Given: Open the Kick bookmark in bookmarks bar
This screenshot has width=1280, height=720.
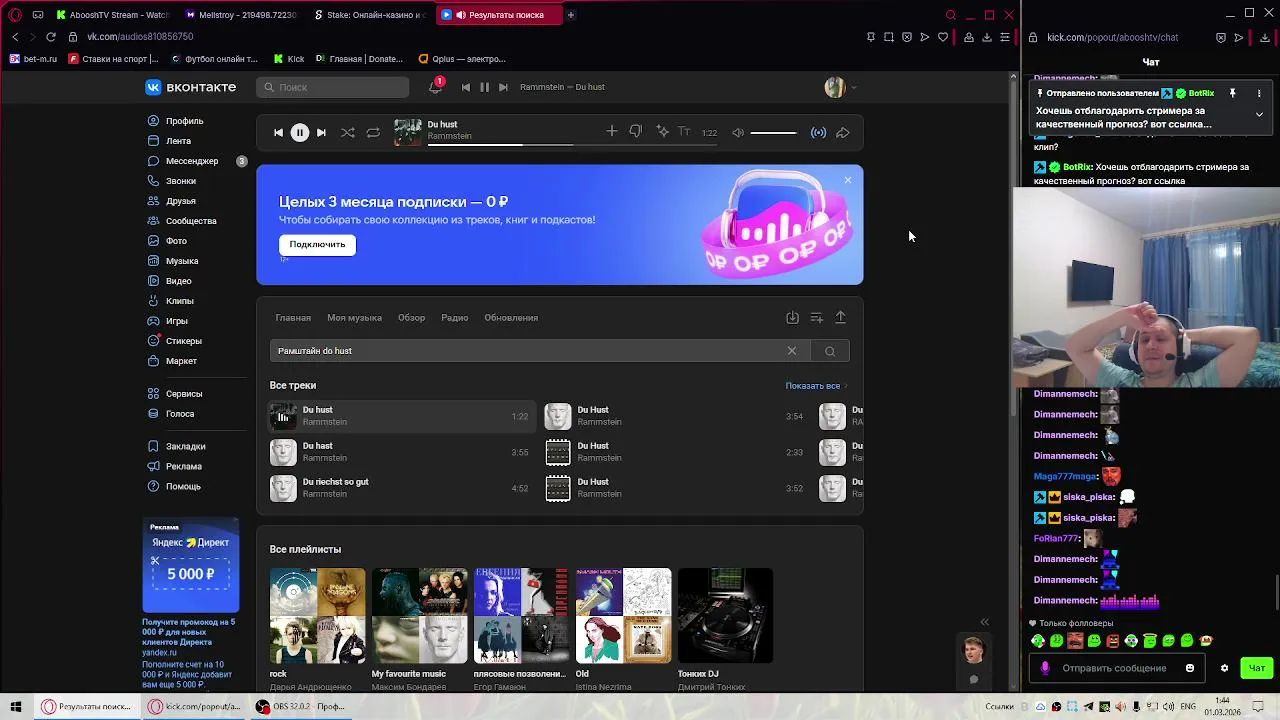Looking at the screenshot, I should click(x=288, y=59).
